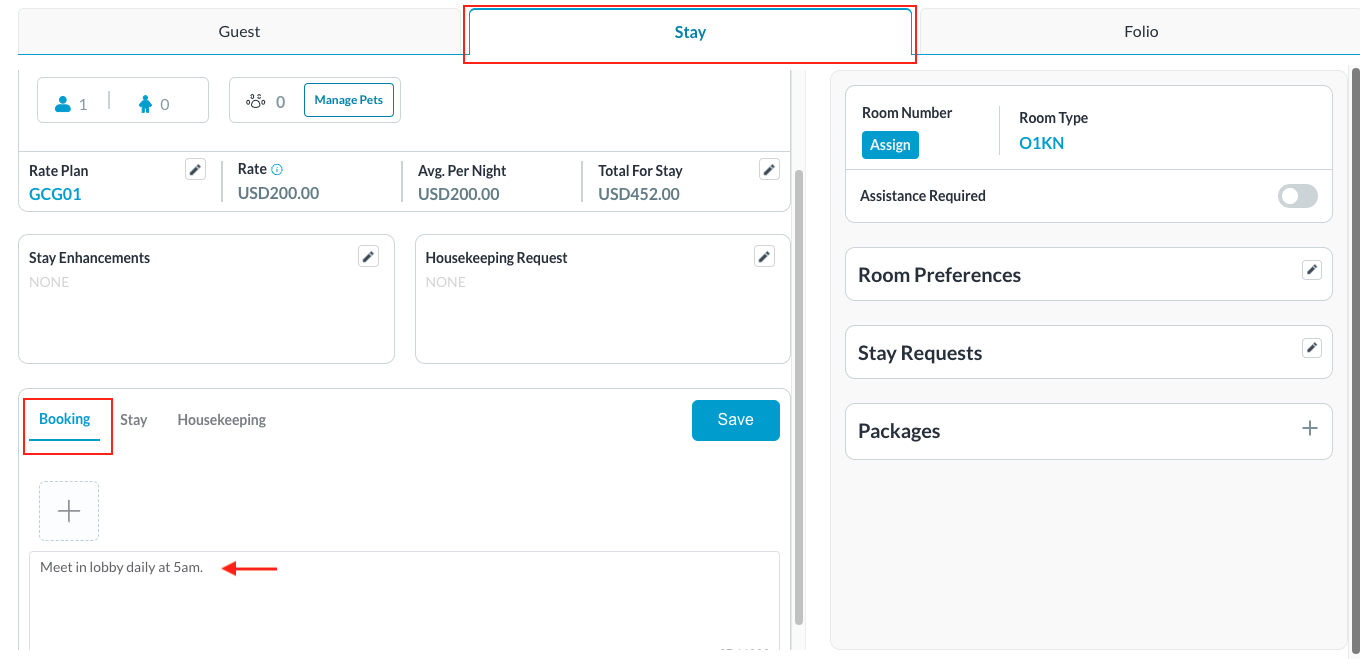
Task: Toggle the Assistance Required switch
Action: click(1297, 196)
